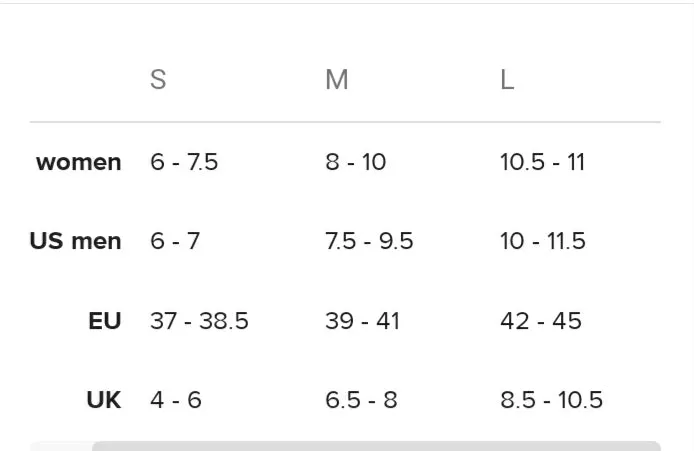This screenshot has width=694, height=451.
Task: Click the women row label
Action: point(78,162)
